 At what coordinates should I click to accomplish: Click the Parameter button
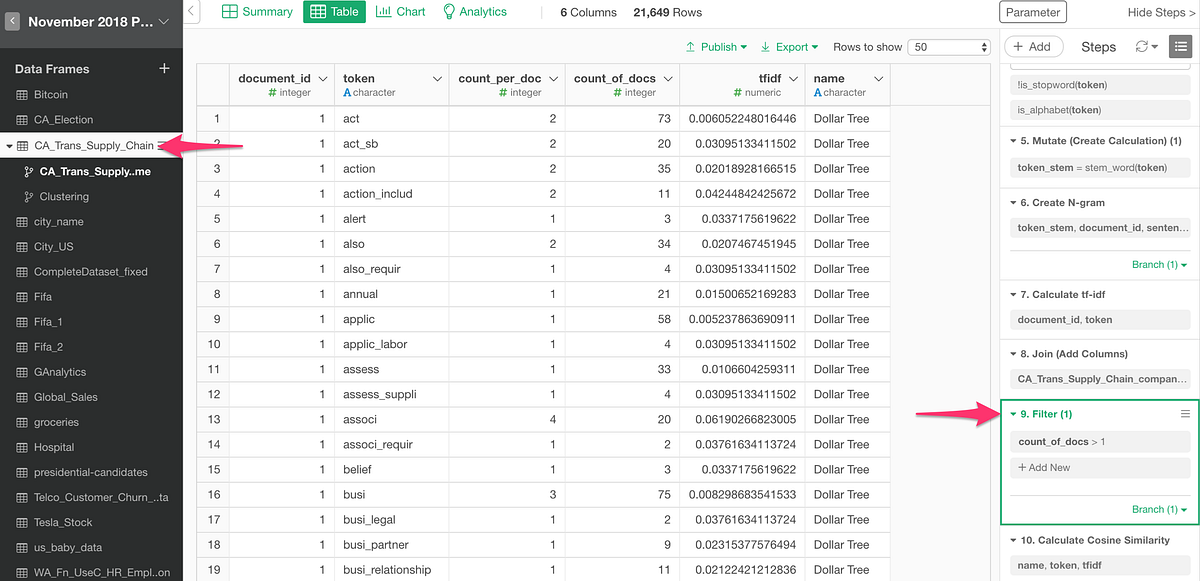tap(1034, 12)
